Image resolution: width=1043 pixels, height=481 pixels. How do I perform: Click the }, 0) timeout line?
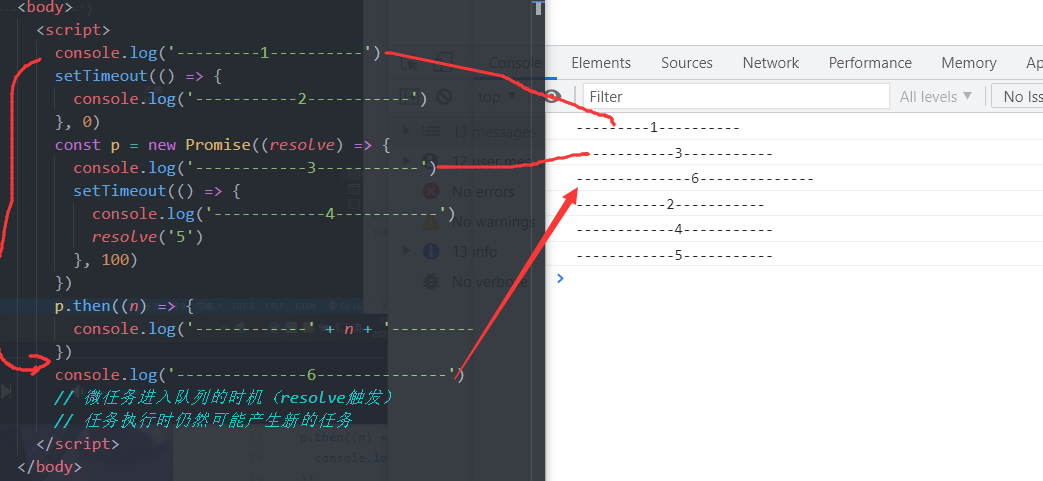click(x=77, y=122)
